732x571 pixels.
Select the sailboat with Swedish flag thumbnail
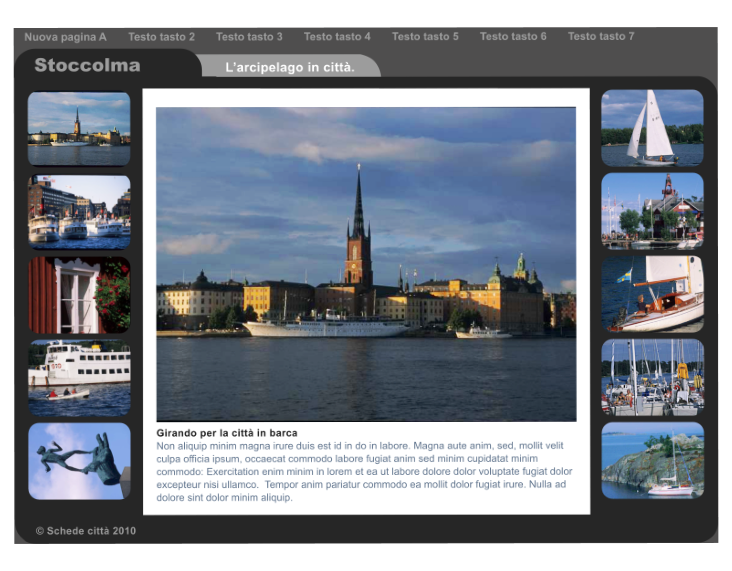tap(652, 294)
